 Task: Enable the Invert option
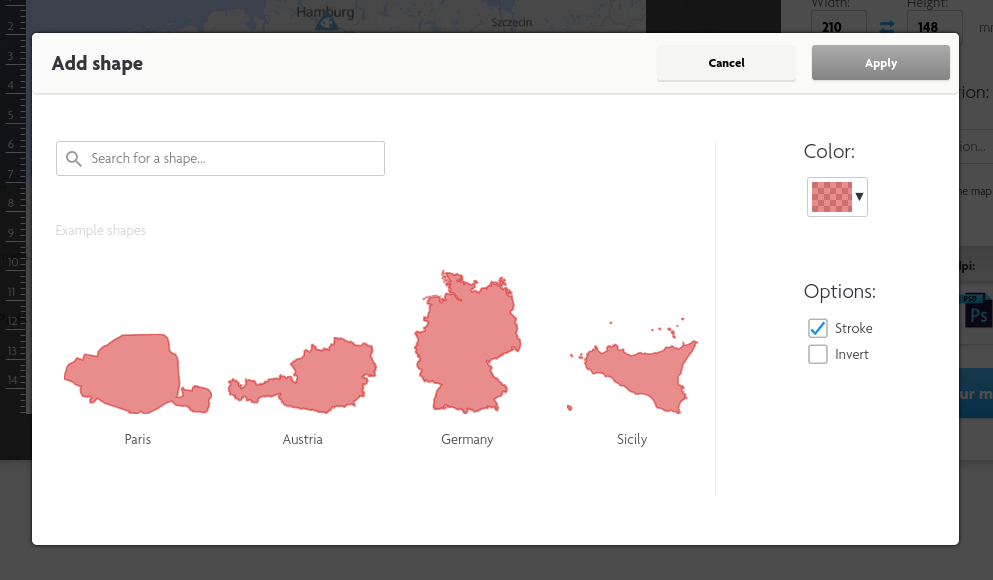[x=817, y=353]
